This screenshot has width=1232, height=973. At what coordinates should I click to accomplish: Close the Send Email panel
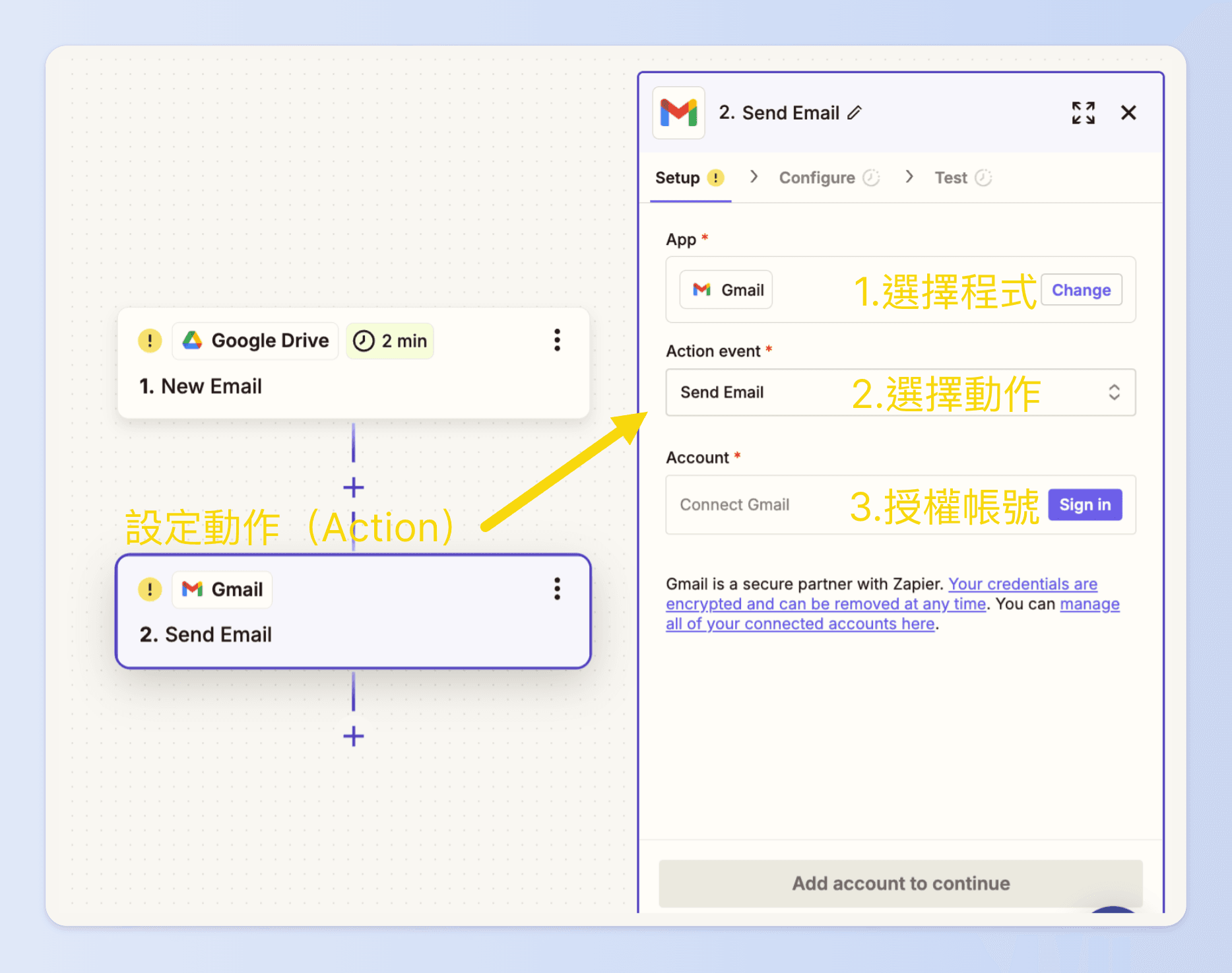[x=1128, y=113]
